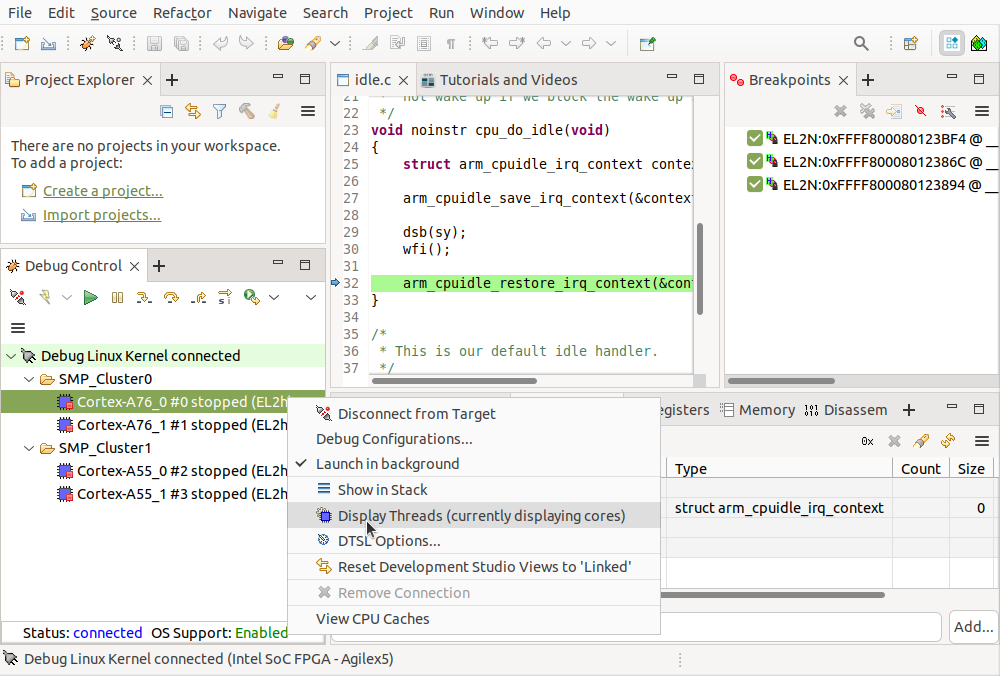Uncheck breakpoint EL2N:0xFFFF800080123BF4
The height and width of the screenshot is (676, 1000).
(755, 138)
